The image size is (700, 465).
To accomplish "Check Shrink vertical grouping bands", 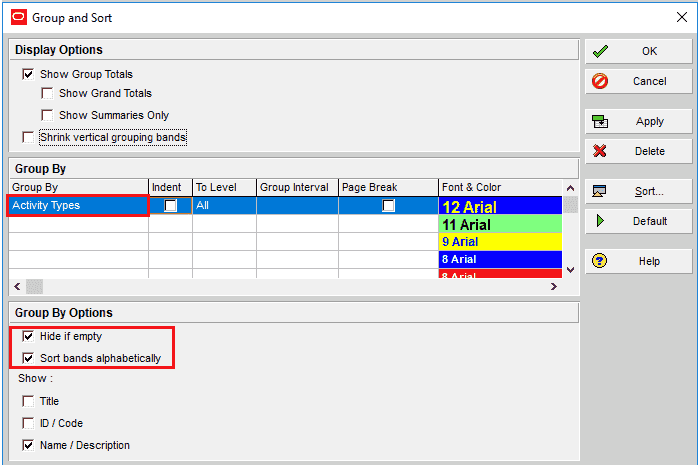I will 28,137.
